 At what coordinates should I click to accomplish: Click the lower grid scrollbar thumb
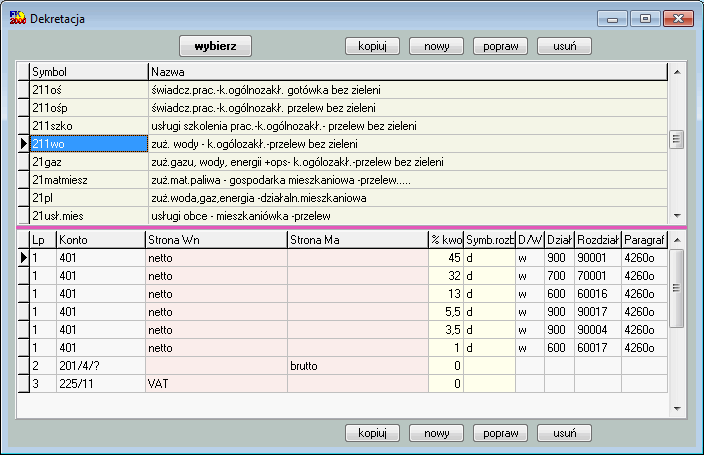[677, 288]
